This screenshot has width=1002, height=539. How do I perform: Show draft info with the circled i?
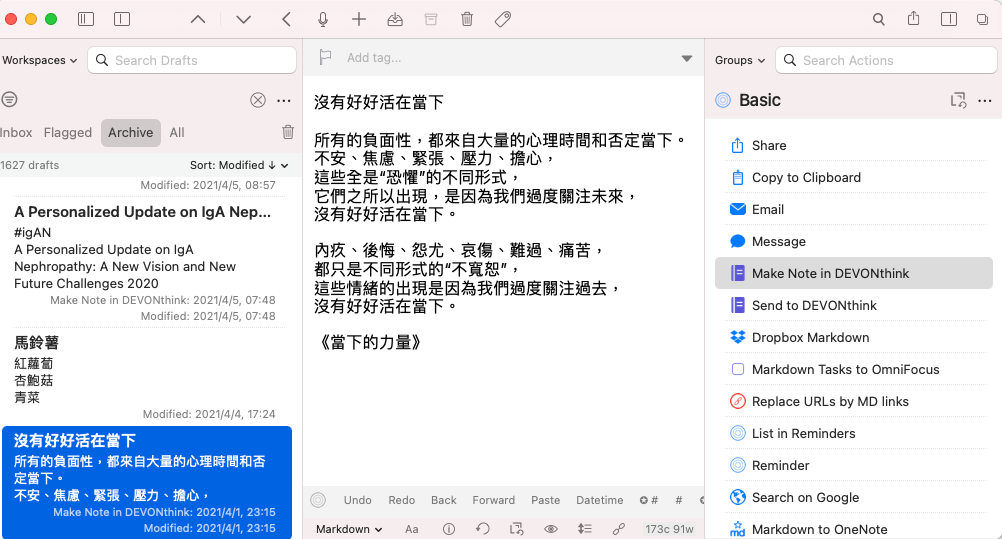(449, 529)
